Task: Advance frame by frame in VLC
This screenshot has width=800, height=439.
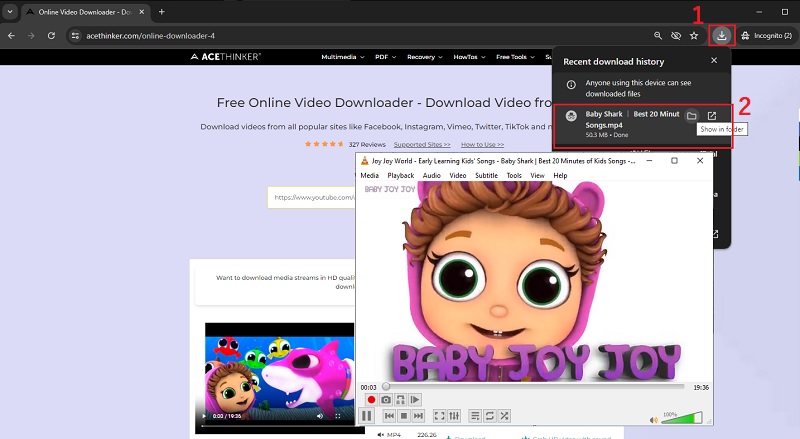Action: [415, 400]
